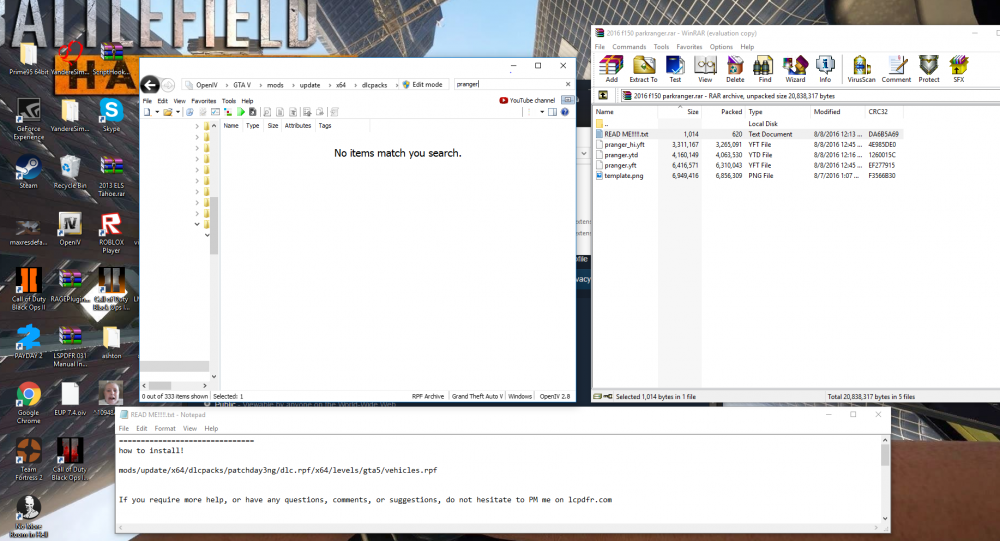Select READ ME!!!!.txt in WinRAR
The height and width of the screenshot is (541, 1000).
pos(626,134)
